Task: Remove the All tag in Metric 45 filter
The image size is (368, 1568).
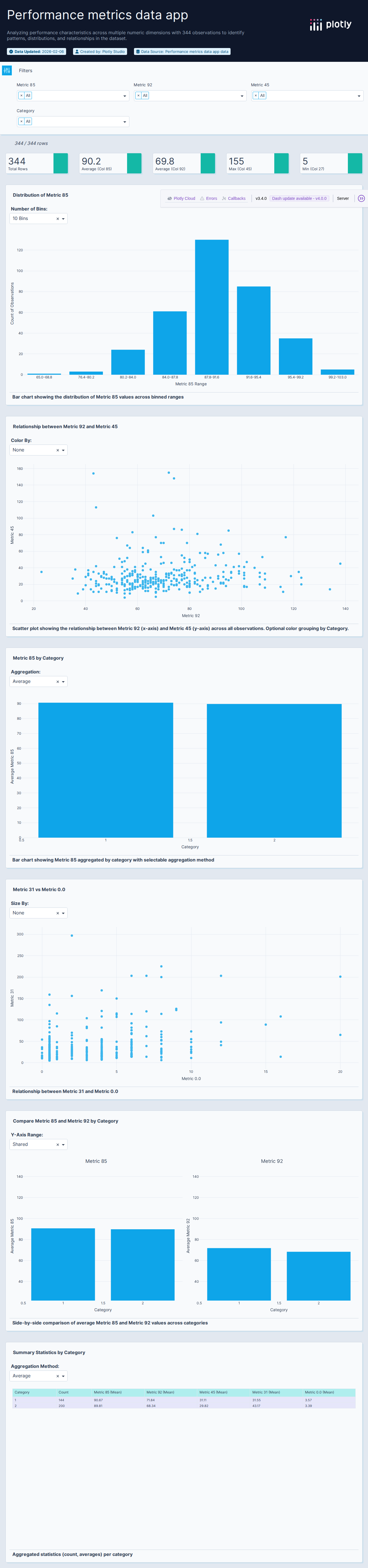Action: coord(256,95)
